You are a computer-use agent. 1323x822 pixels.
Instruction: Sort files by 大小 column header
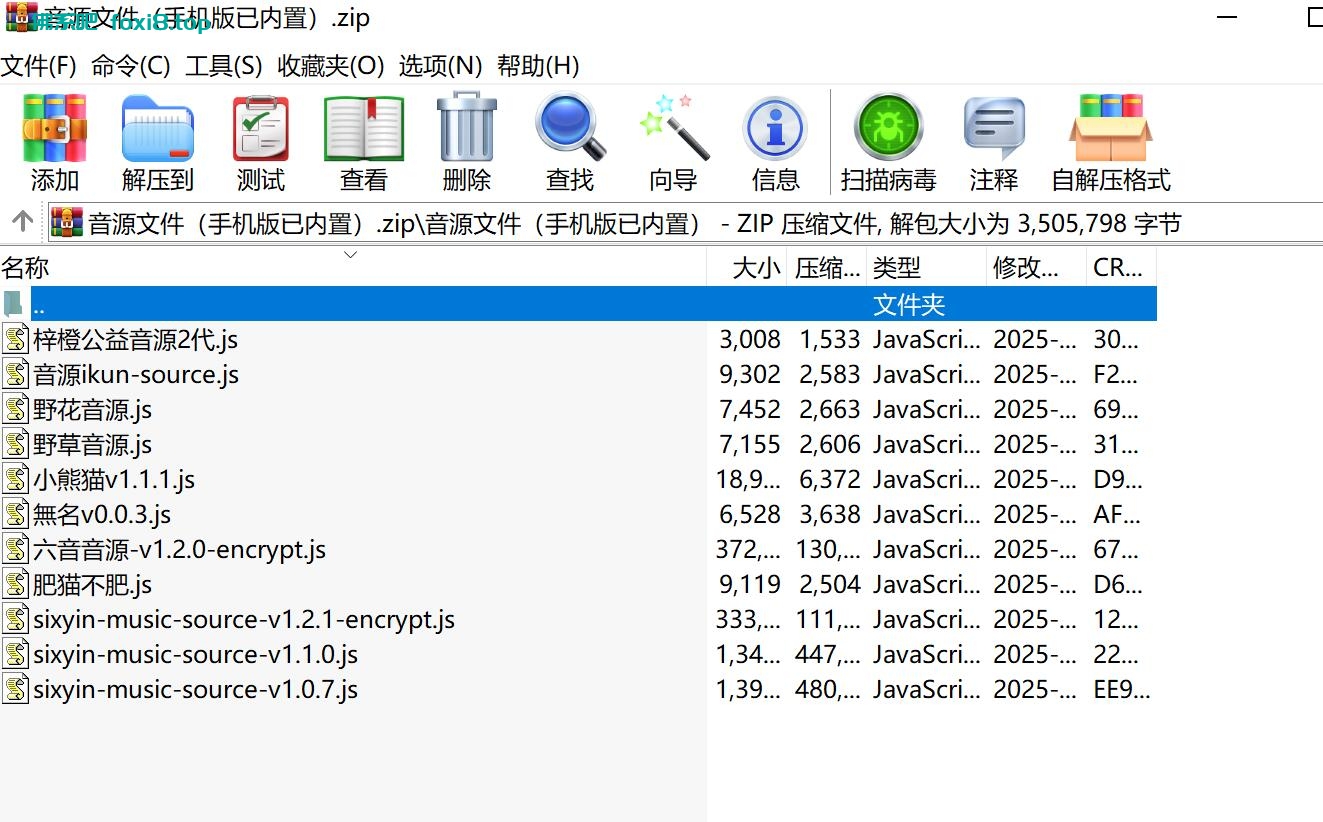755,268
